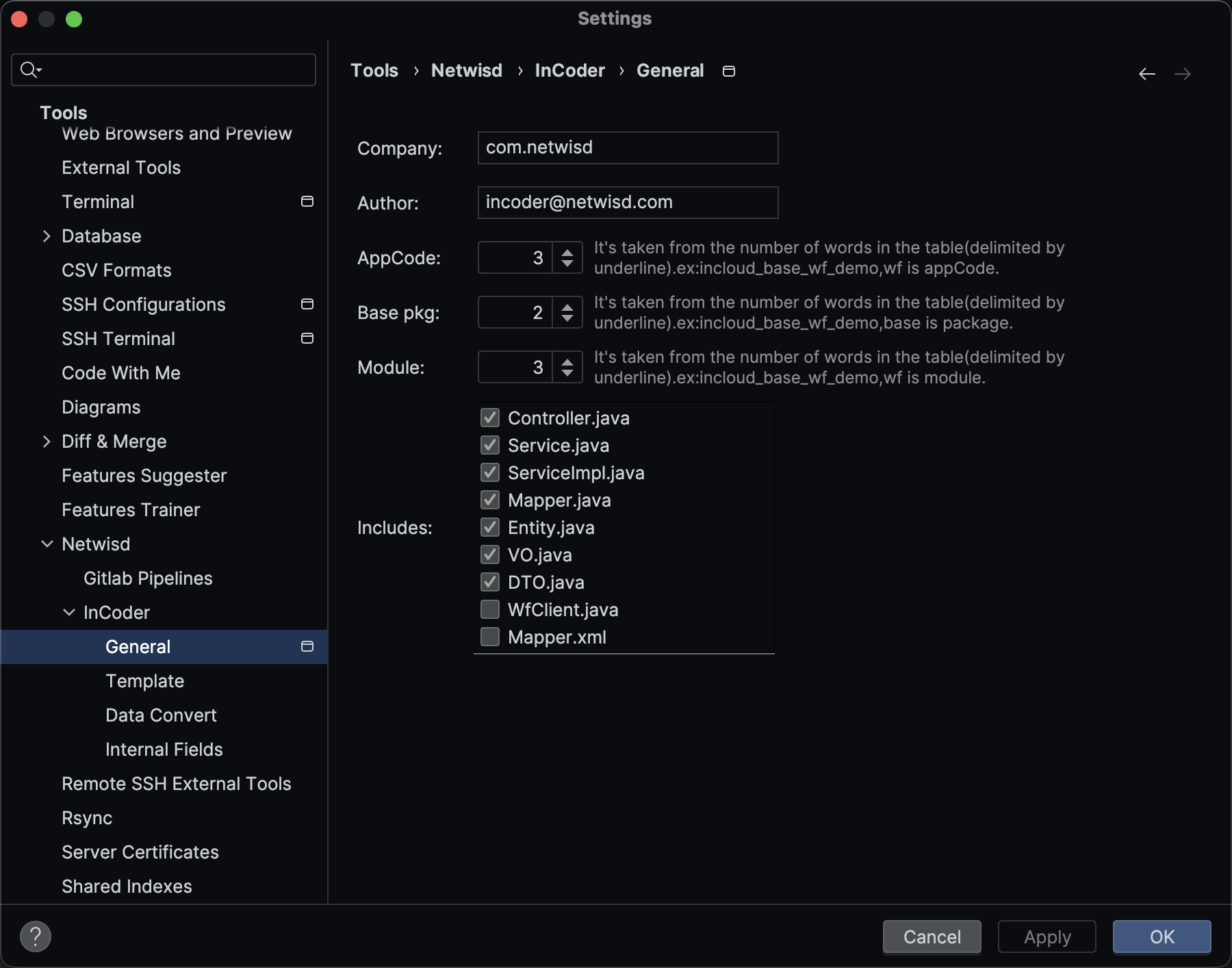The height and width of the screenshot is (968, 1232).
Task: Open the help question mark button
Action: click(x=36, y=936)
